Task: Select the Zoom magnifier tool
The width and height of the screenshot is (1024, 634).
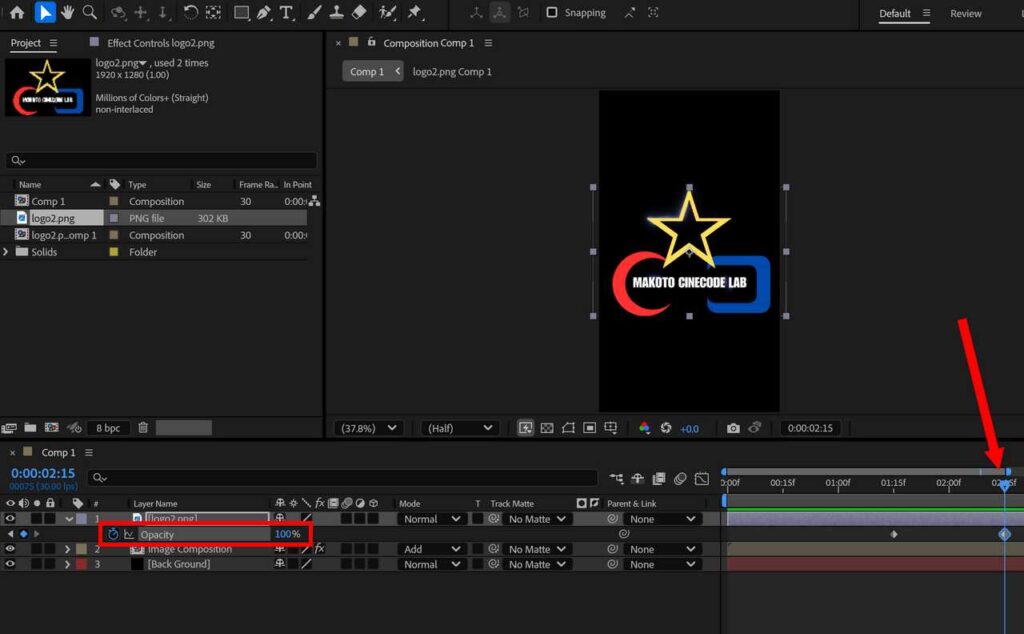Action: point(89,12)
